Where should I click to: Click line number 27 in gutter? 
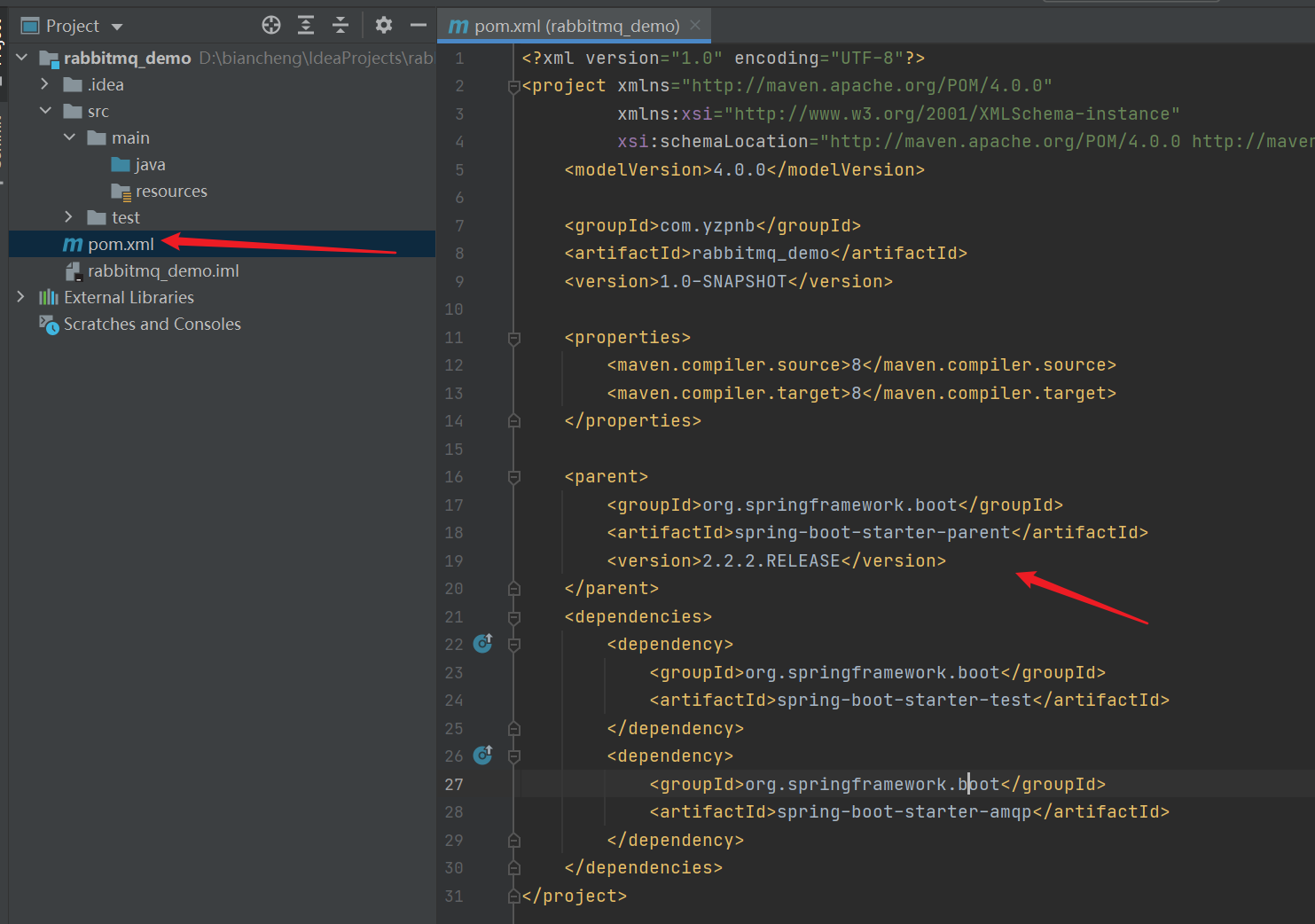tap(454, 784)
